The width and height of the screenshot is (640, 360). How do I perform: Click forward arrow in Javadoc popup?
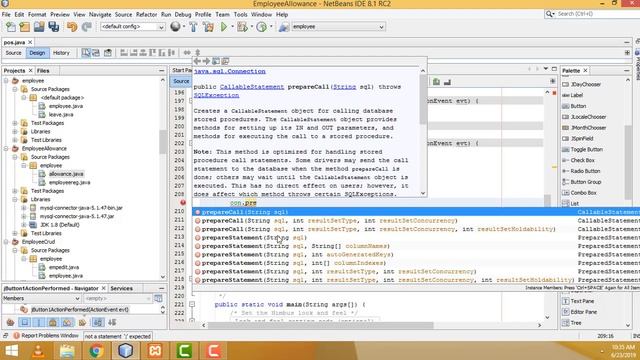(x=206, y=61)
